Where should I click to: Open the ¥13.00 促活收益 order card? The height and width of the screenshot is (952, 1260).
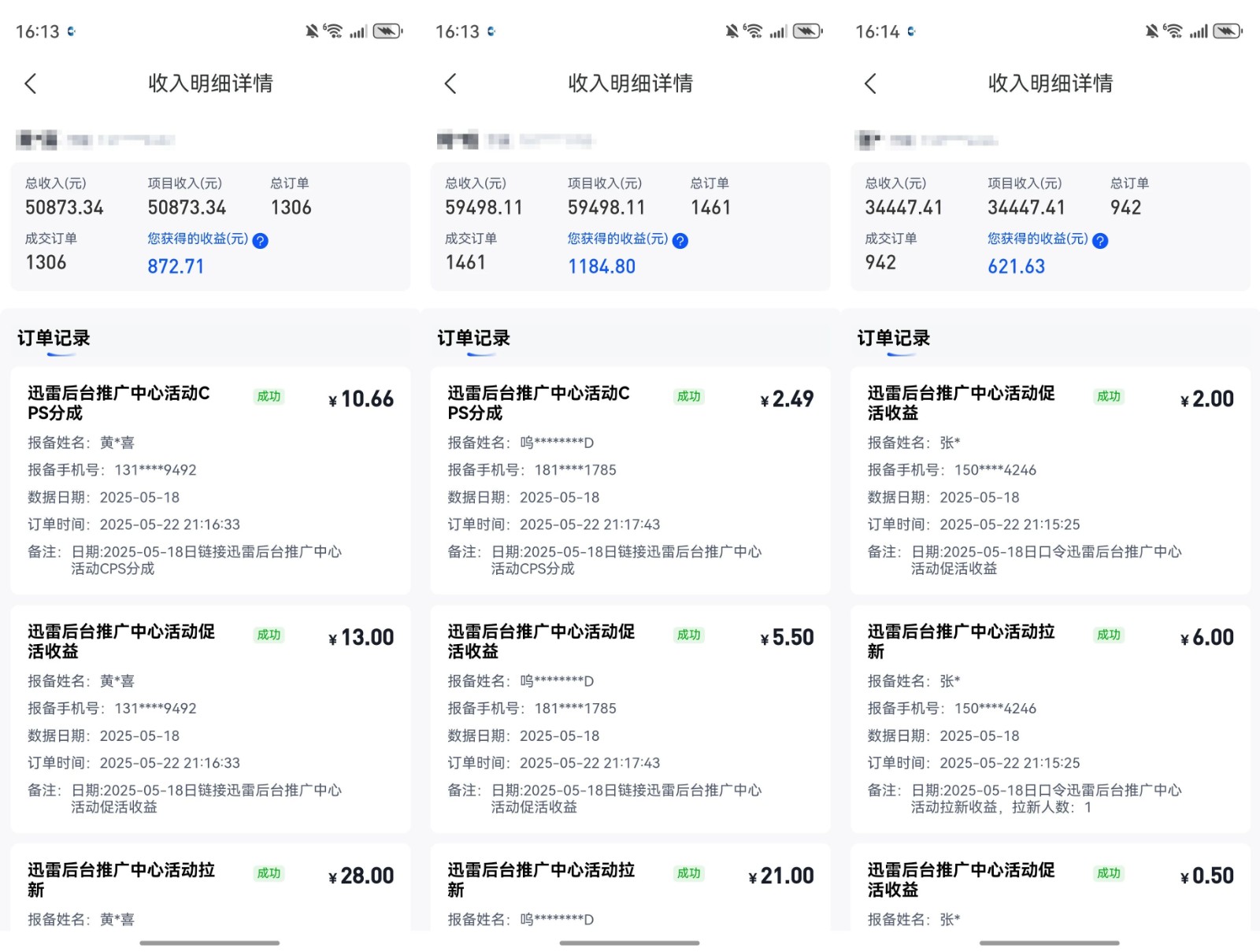pyautogui.click(x=210, y=718)
